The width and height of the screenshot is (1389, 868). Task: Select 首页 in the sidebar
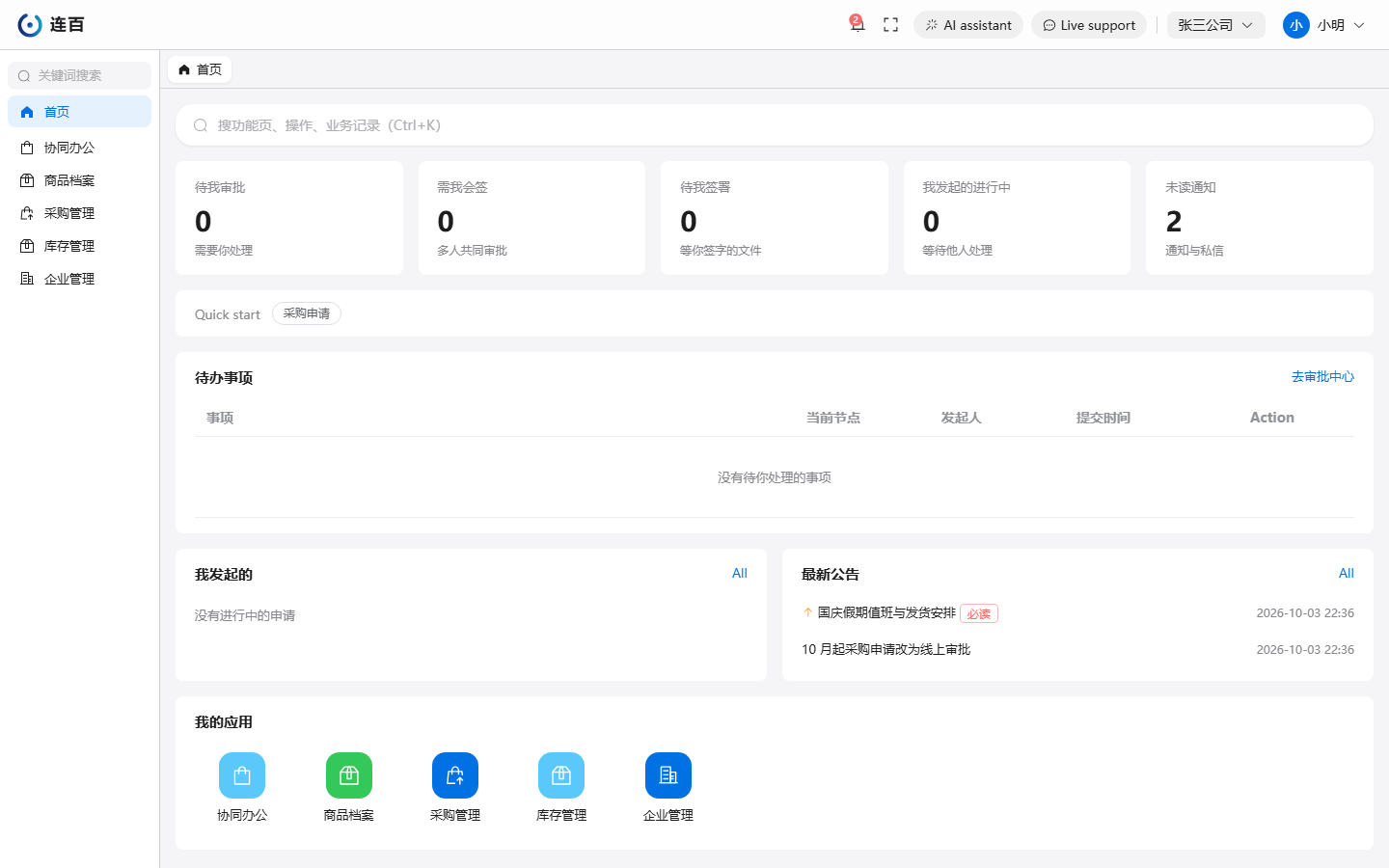point(79,112)
